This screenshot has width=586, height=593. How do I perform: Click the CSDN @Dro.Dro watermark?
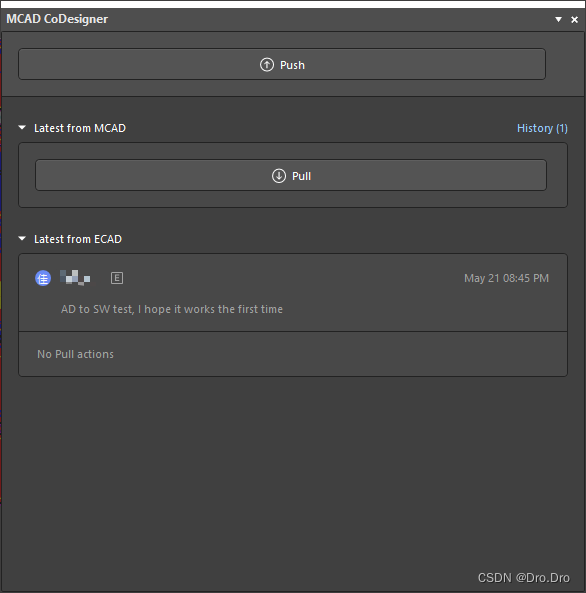tap(524, 578)
